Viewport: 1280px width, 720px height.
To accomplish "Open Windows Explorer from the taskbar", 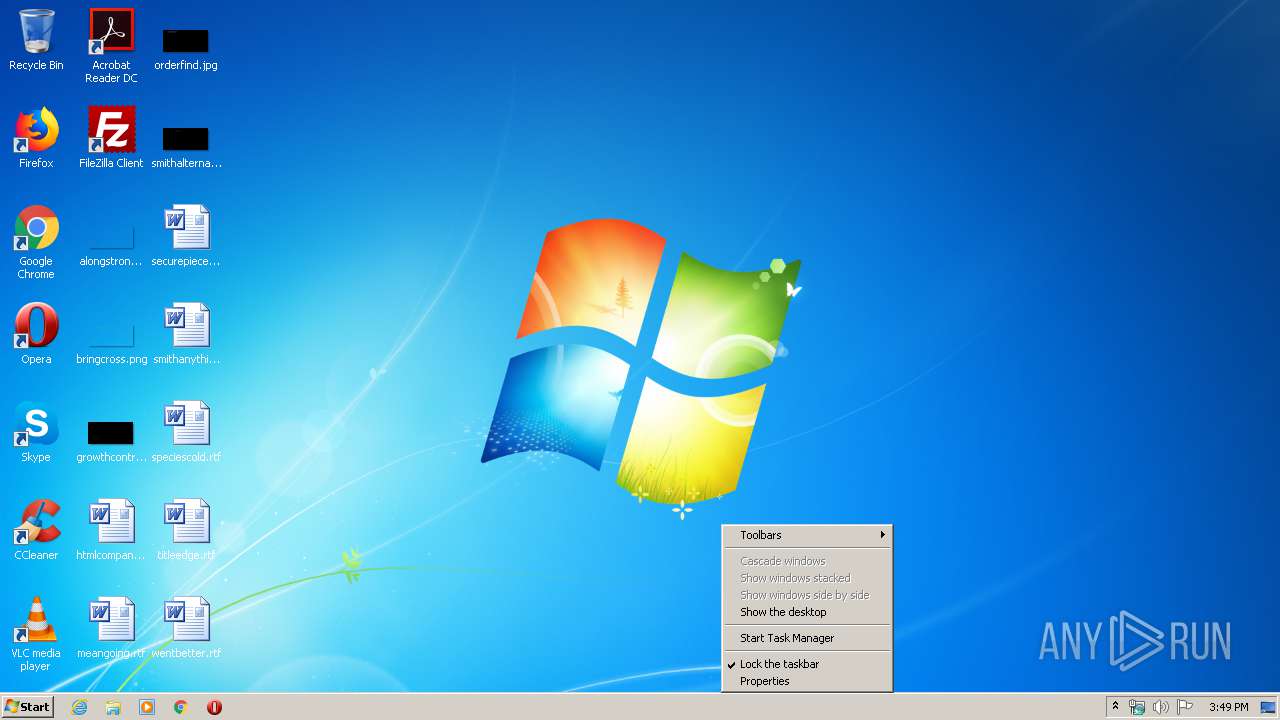I will click(x=113, y=707).
